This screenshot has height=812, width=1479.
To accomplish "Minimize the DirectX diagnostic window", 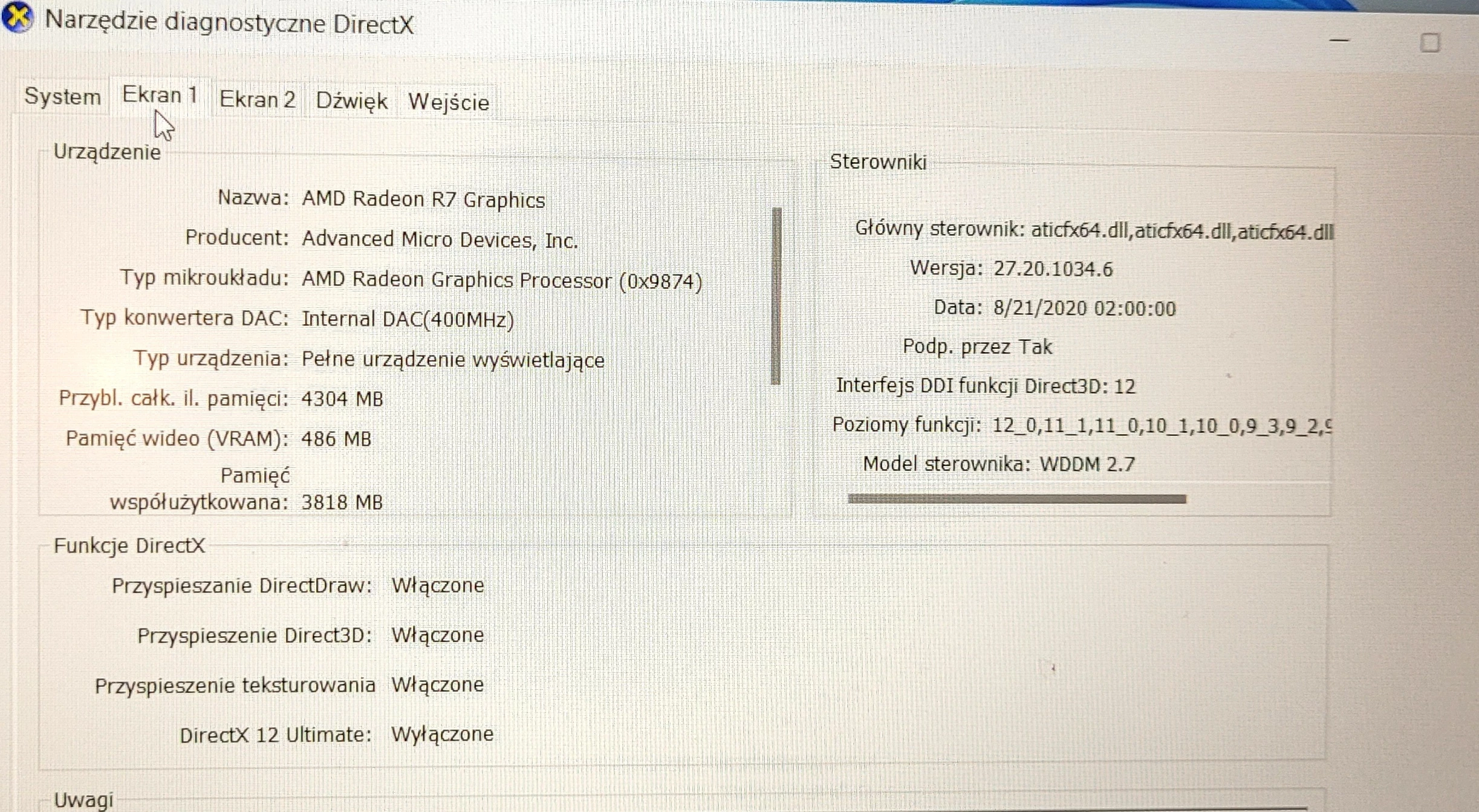I will point(1339,41).
